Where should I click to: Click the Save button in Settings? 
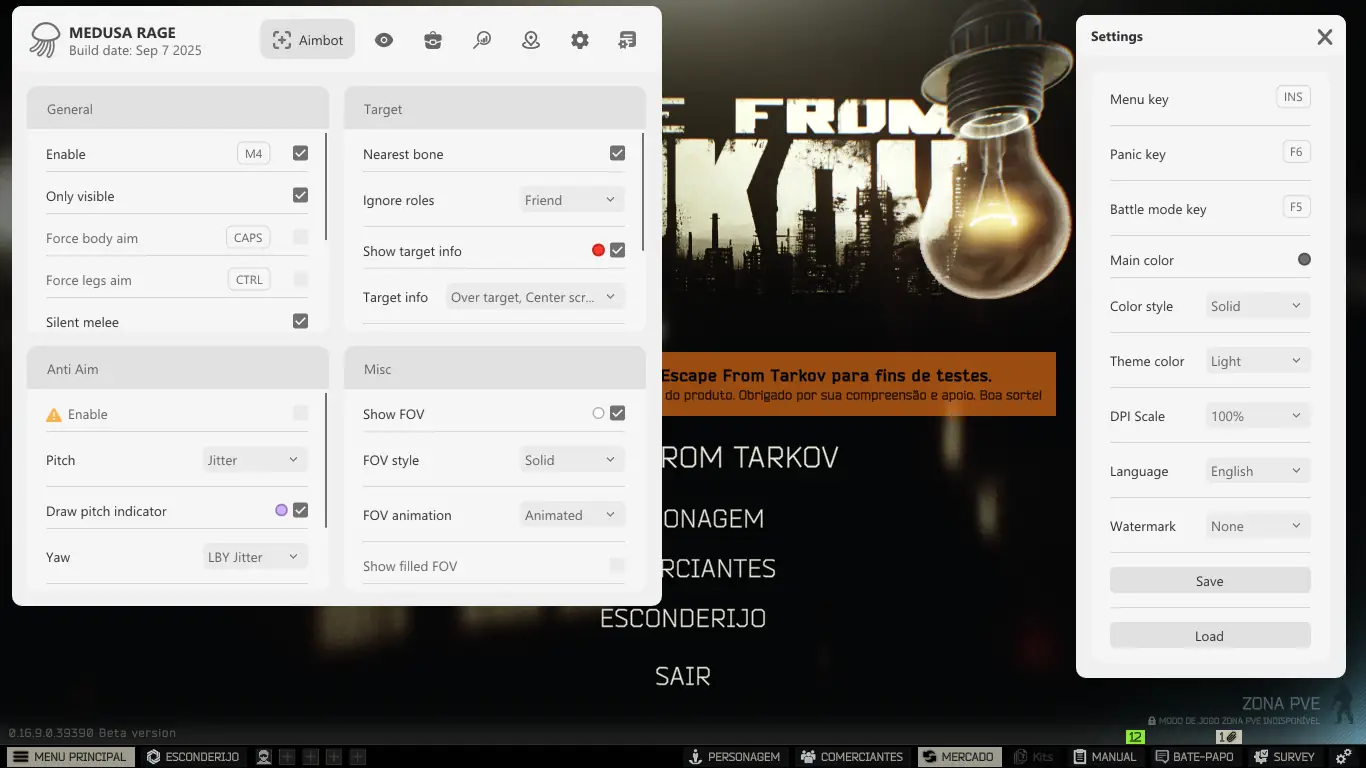pyautogui.click(x=1209, y=581)
